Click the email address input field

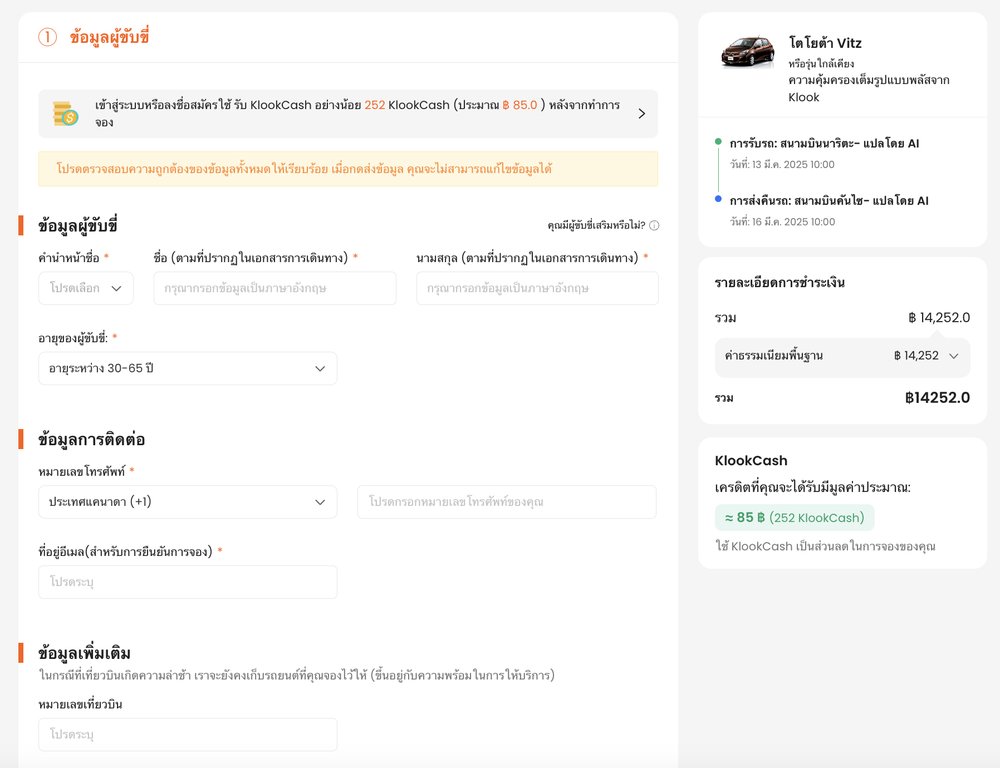coord(187,582)
